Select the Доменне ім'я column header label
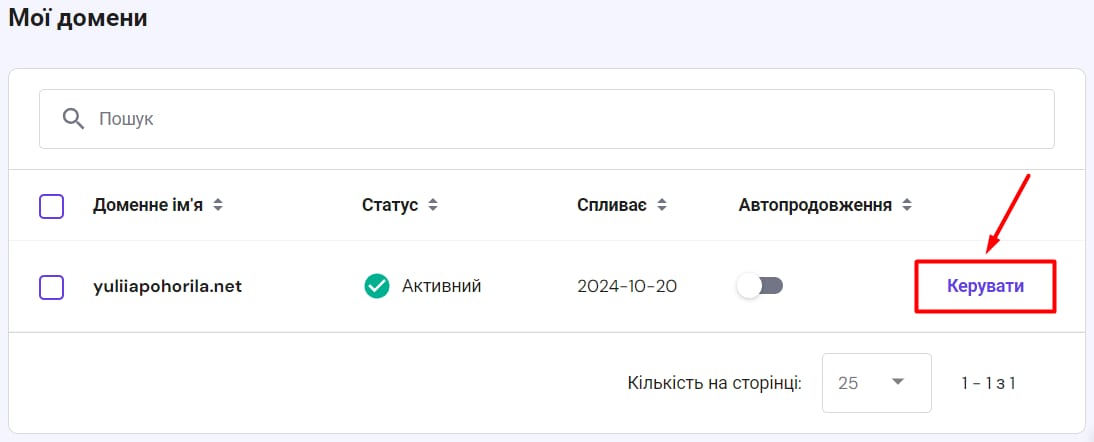1094x442 pixels. (x=148, y=206)
